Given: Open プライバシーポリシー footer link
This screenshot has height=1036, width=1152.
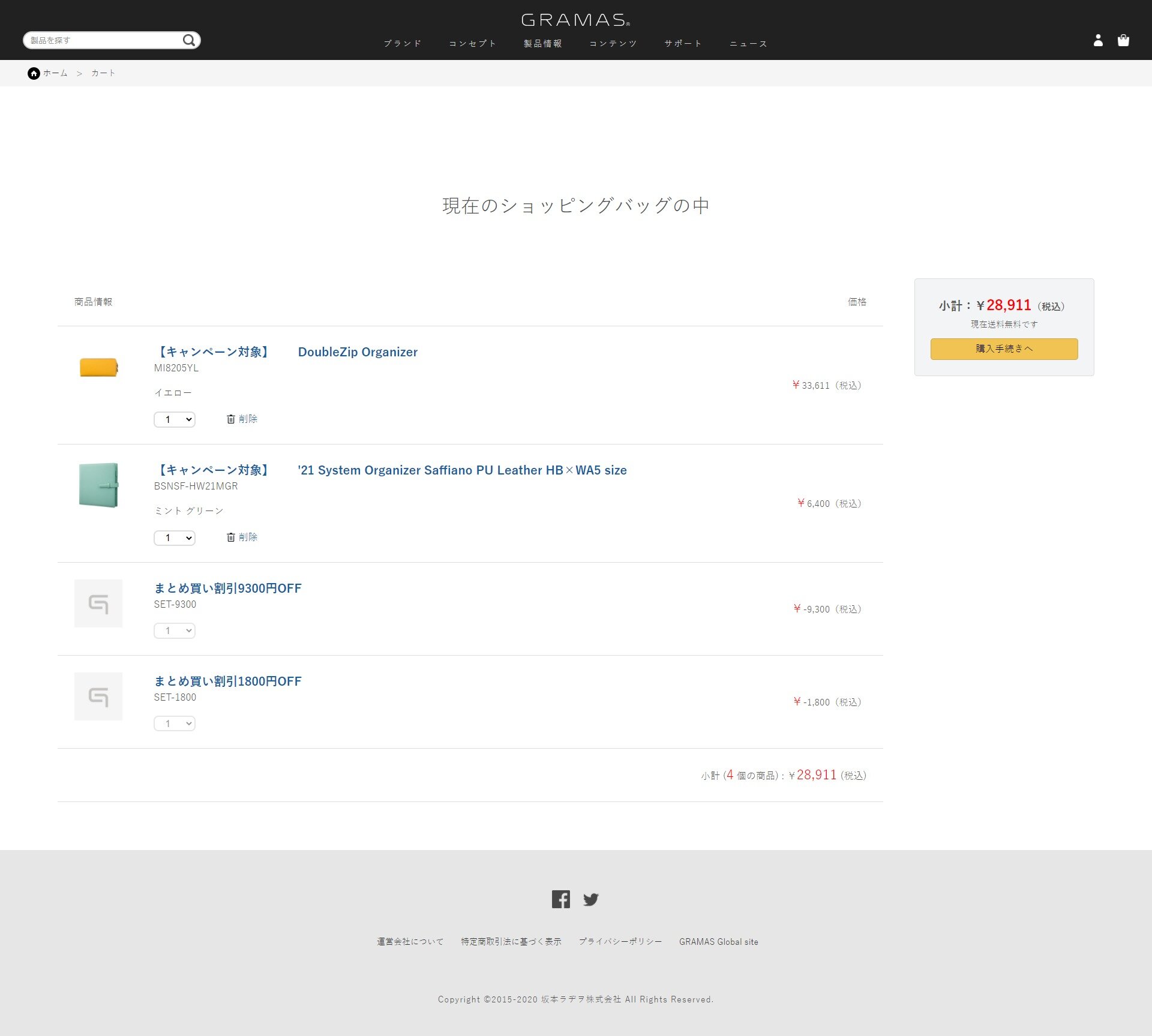Looking at the screenshot, I should pos(620,942).
